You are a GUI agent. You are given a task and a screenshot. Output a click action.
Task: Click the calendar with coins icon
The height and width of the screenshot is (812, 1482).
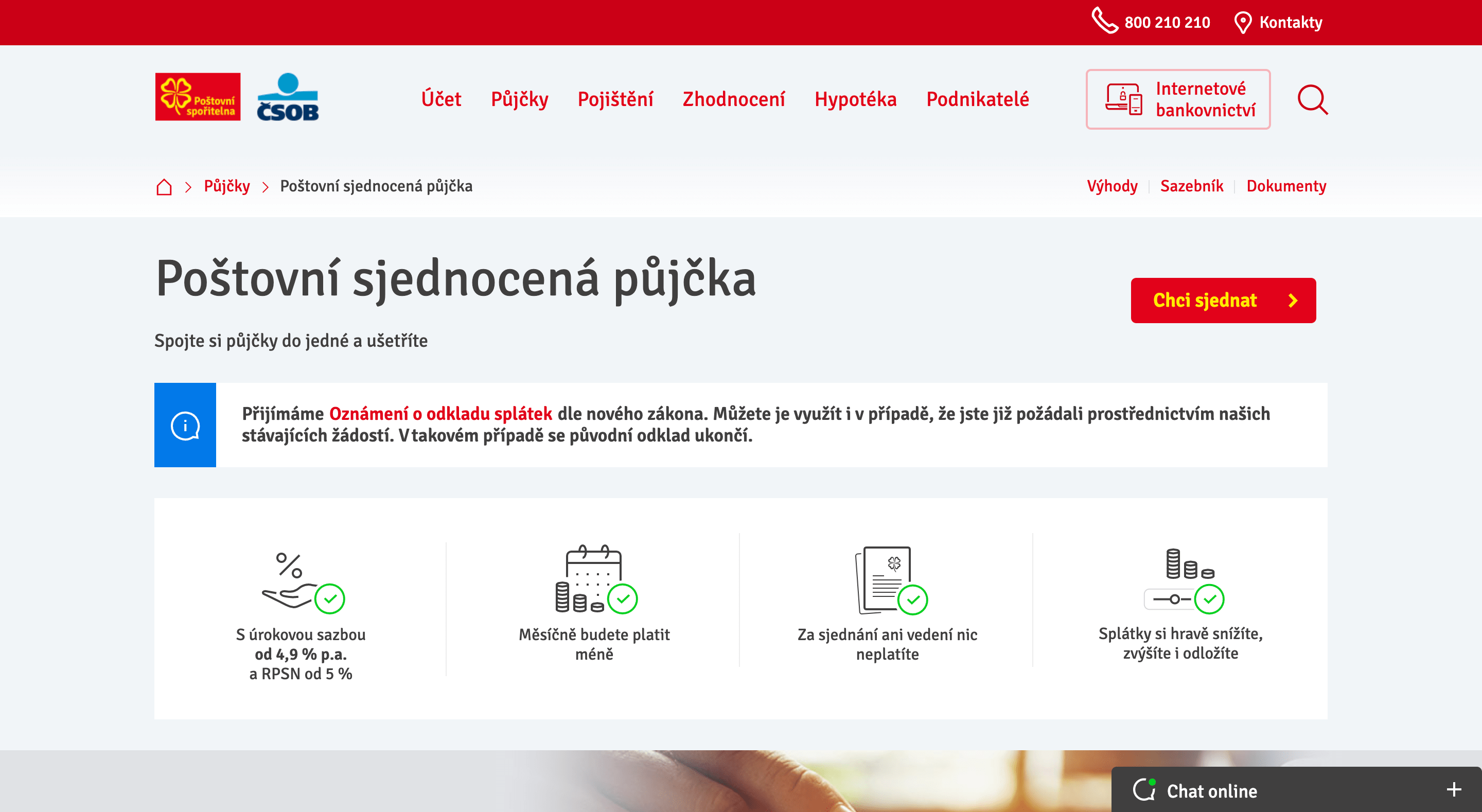(x=596, y=578)
